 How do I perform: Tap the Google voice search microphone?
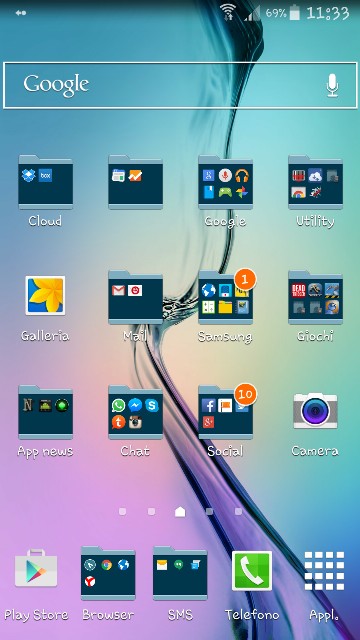(332, 85)
